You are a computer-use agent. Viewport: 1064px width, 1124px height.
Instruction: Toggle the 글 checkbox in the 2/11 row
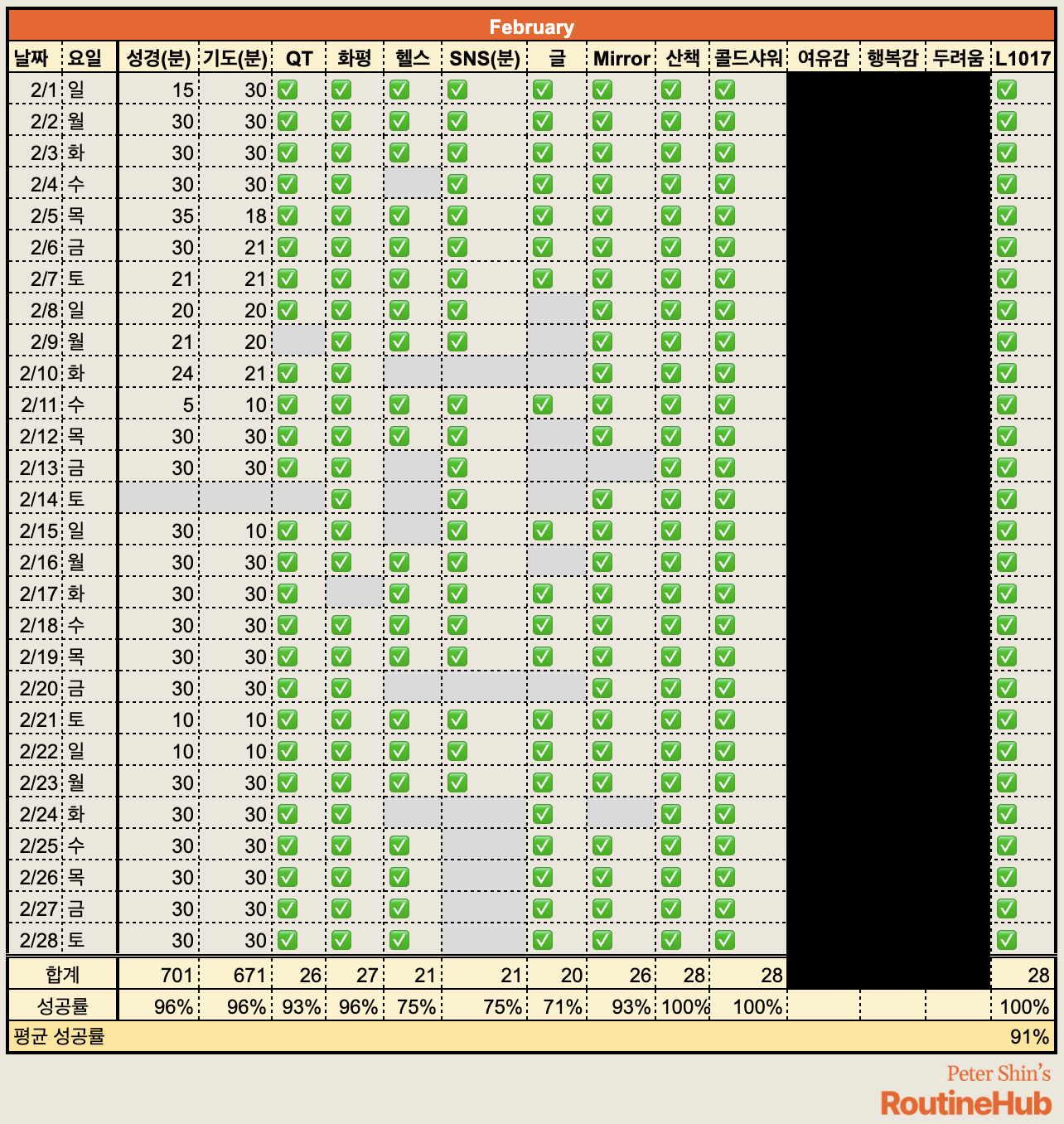[x=543, y=405]
